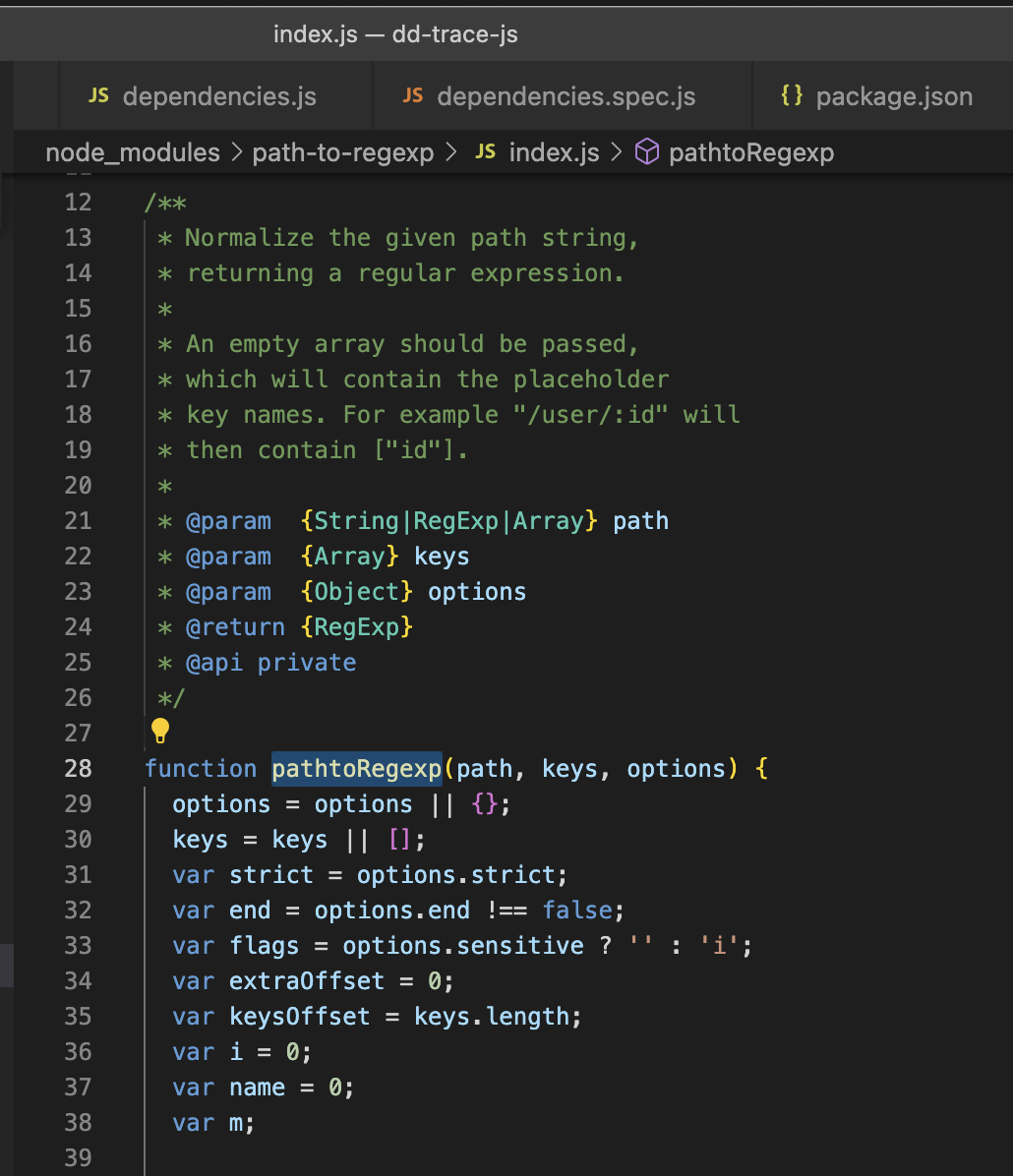Click the symbol cube icon before pathtoRegexp breadcrumb
The height and width of the screenshot is (1176, 1013).
coord(646,152)
